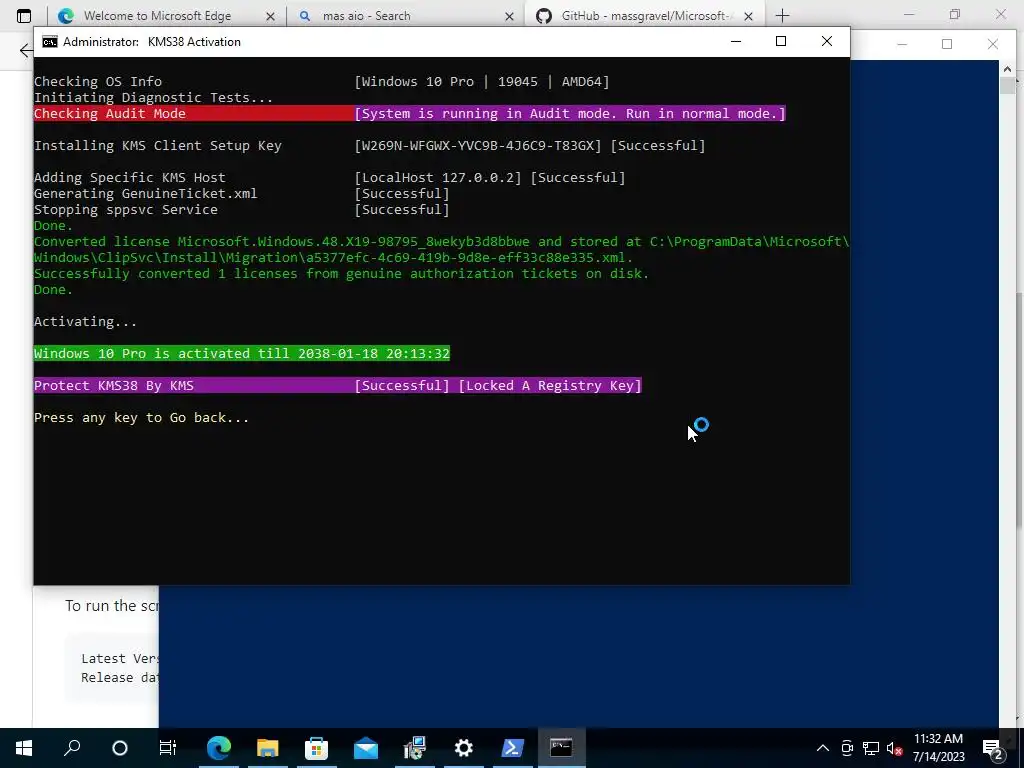Viewport: 1024px width, 768px height.
Task: Click "Windows 10 Pro is activated till" line
Action: pyautogui.click(x=242, y=353)
